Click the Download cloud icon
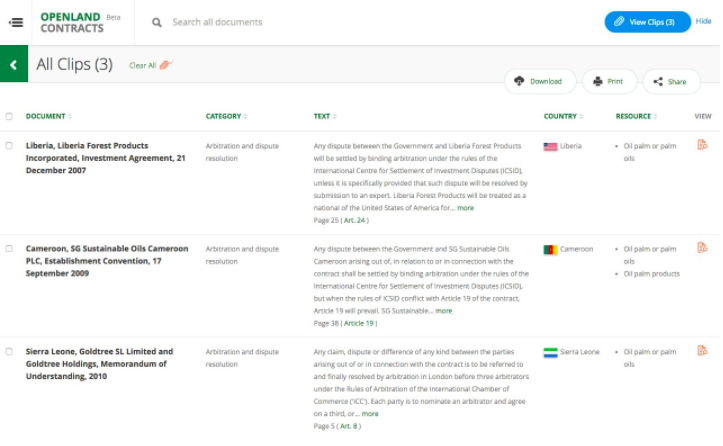This screenshot has width=723, height=446. (519, 81)
